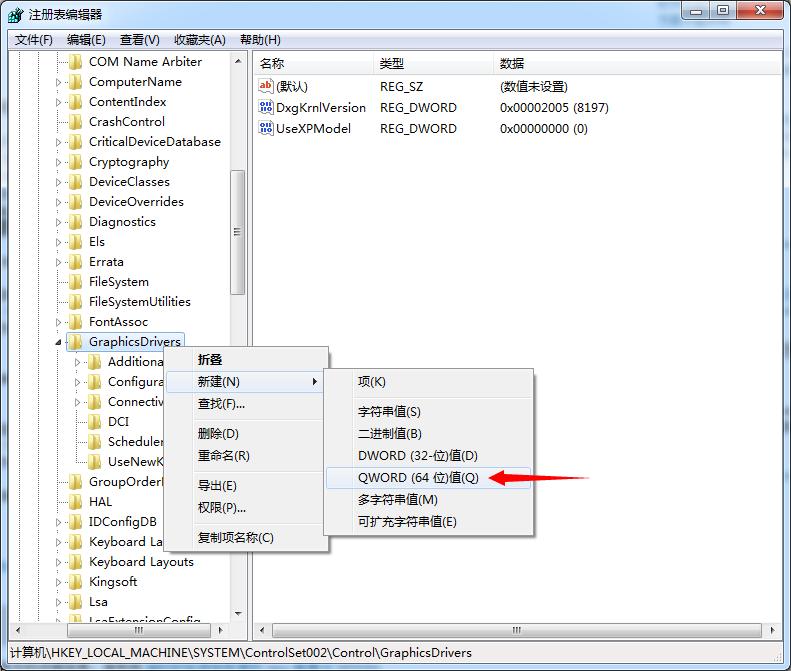Choose 权限(P)... in the context menu
The width and height of the screenshot is (791, 671).
pos(222,508)
